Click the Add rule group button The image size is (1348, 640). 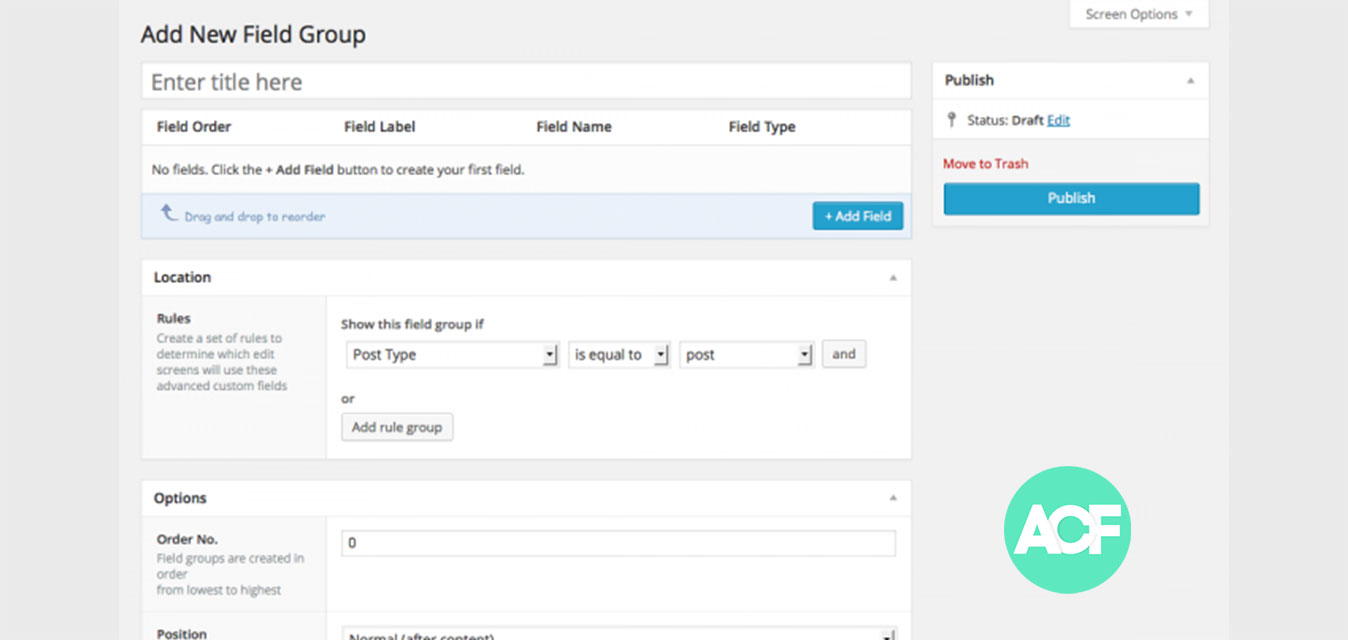tap(397, 426)
